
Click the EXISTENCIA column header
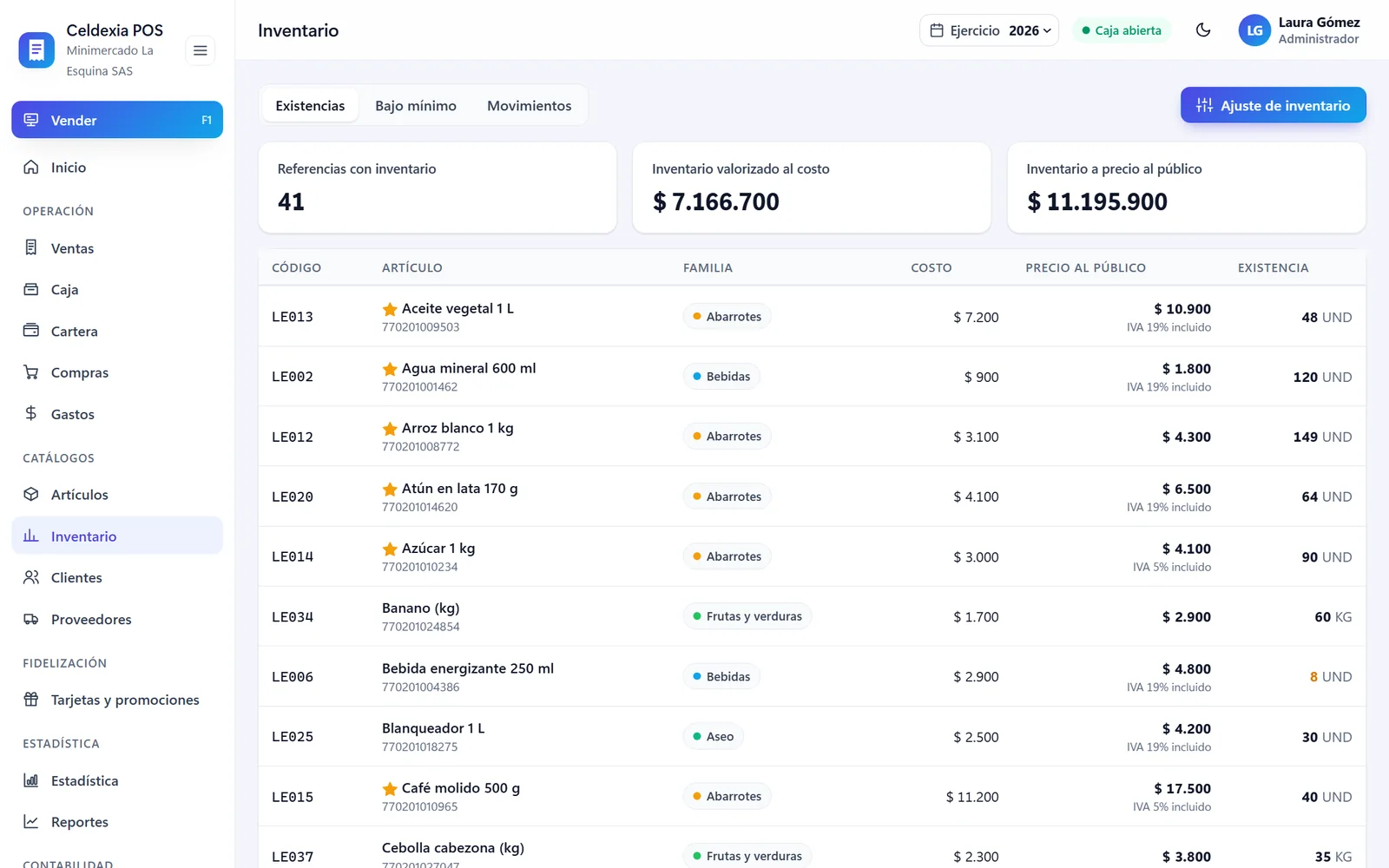point(1273,267)
